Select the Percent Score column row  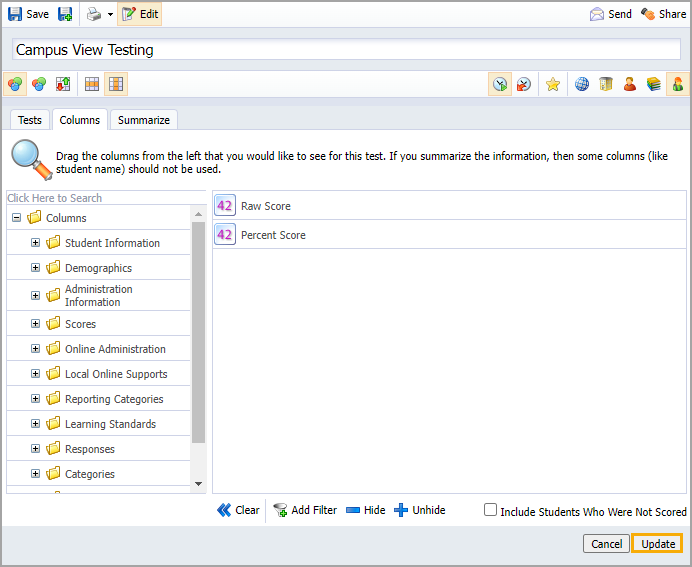point(449,235)
